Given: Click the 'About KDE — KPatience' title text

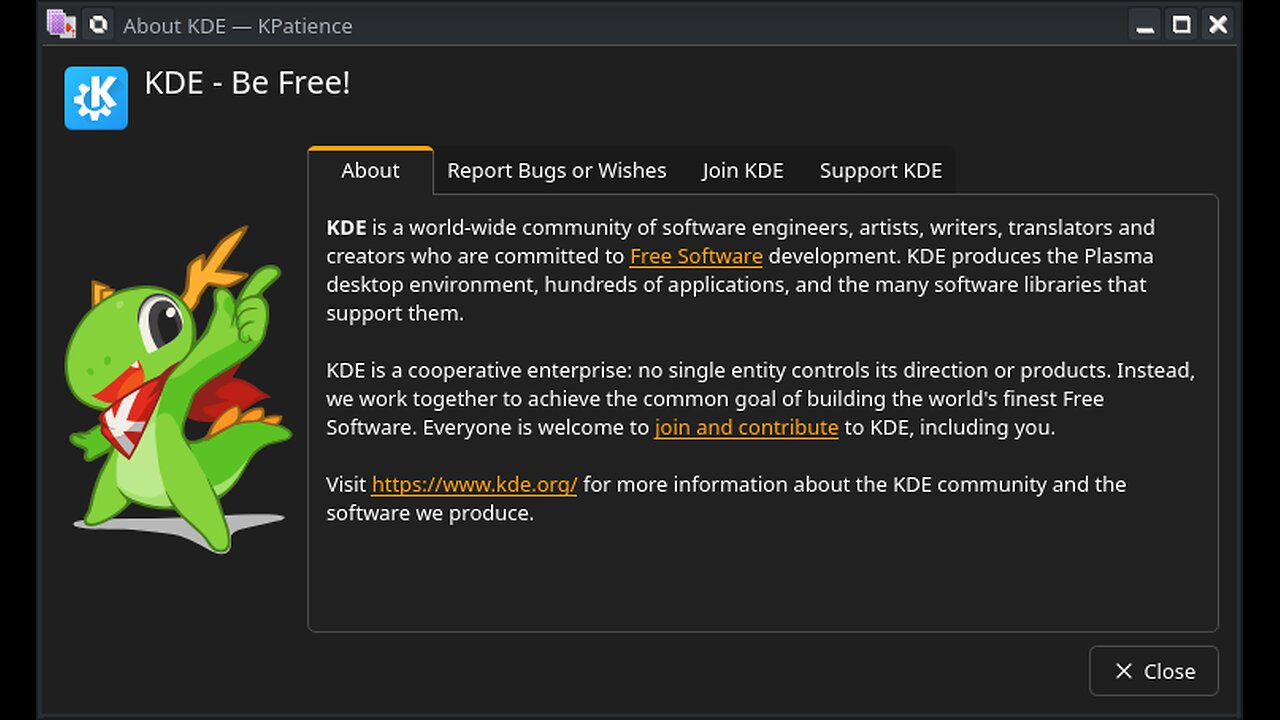Looking at the screenshot, I should (x=237, y=26).
